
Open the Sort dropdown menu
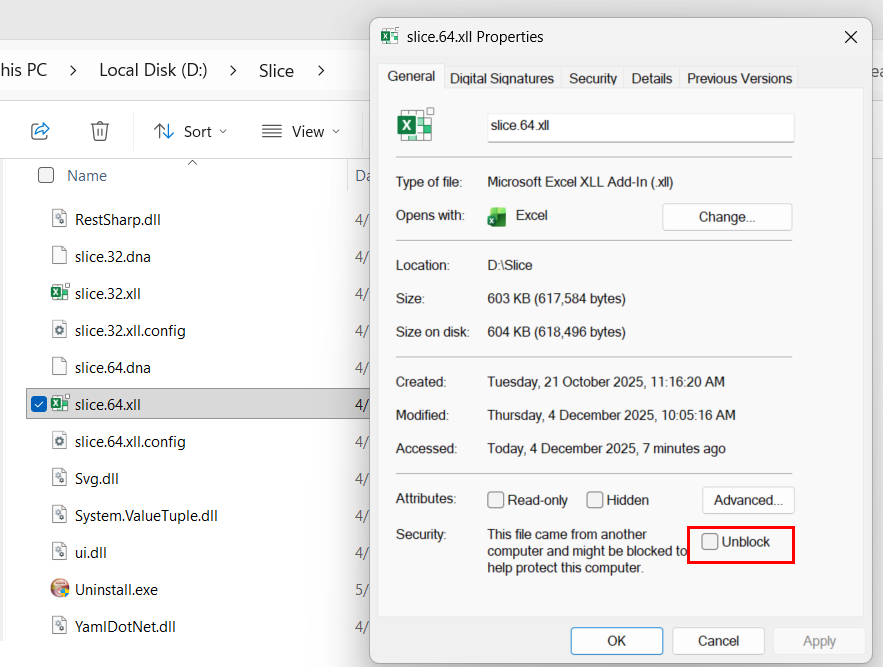pos(190,131)
